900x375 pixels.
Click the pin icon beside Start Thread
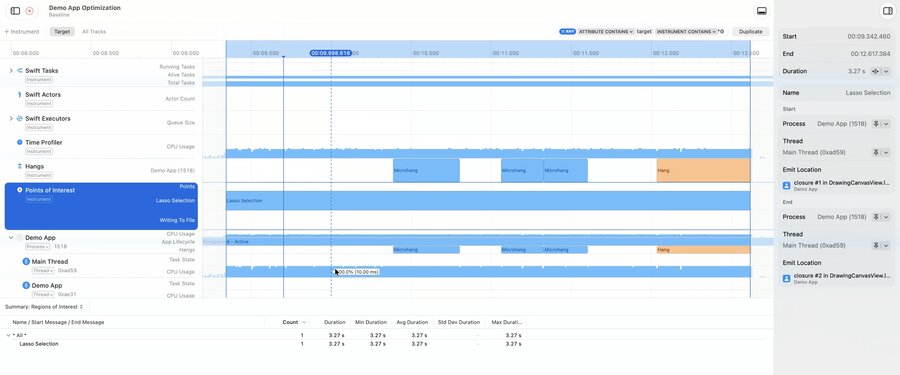pyautogui.click(x=876, y=152)
